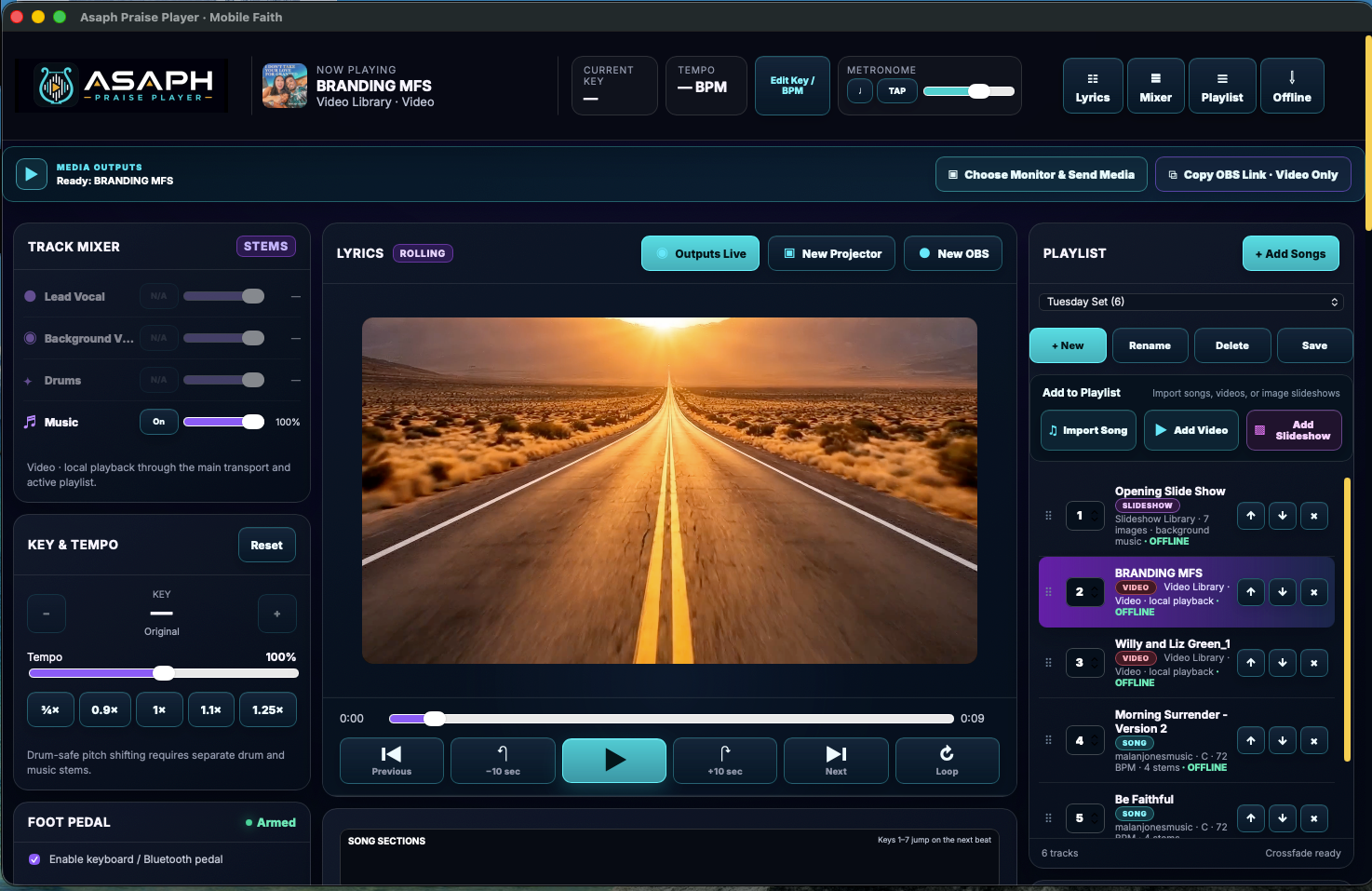
Task: Copy OBS Link Video Only
Action: [x=1253, y=174]
